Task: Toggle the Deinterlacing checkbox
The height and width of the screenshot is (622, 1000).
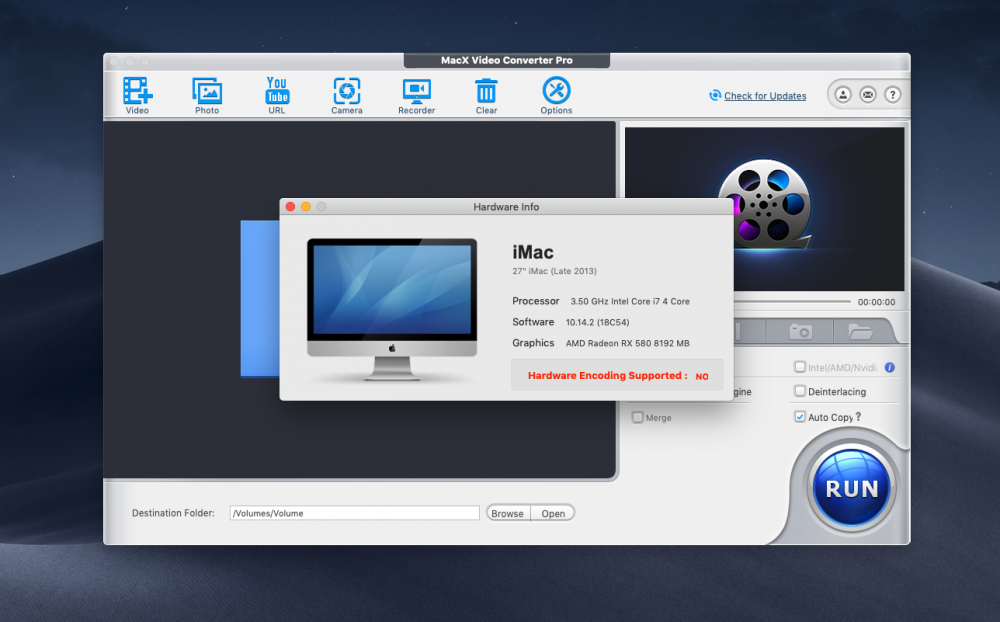Action: pos(800,391)
